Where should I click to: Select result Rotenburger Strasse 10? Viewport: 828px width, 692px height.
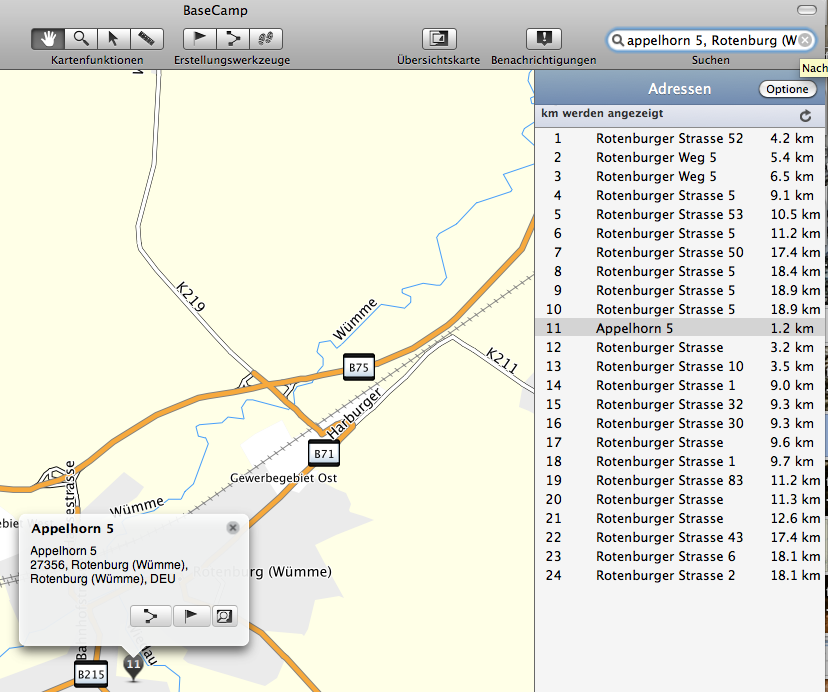pyautogui.click(x=680, y=367)
